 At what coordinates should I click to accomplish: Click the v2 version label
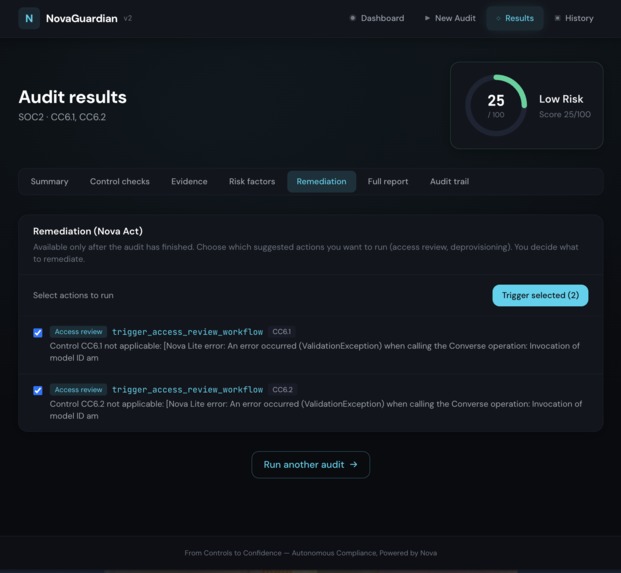click(x=128, y=18)
